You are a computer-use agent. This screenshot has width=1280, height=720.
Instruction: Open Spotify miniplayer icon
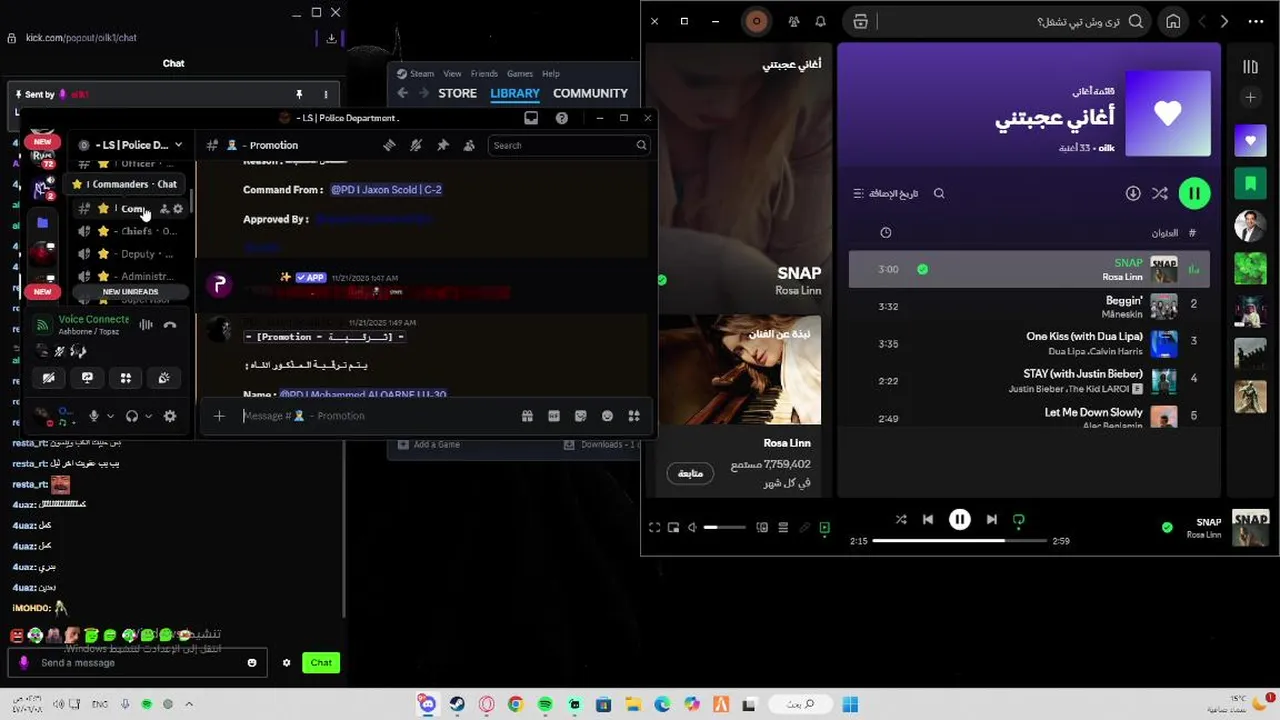[x=673, y=527]
